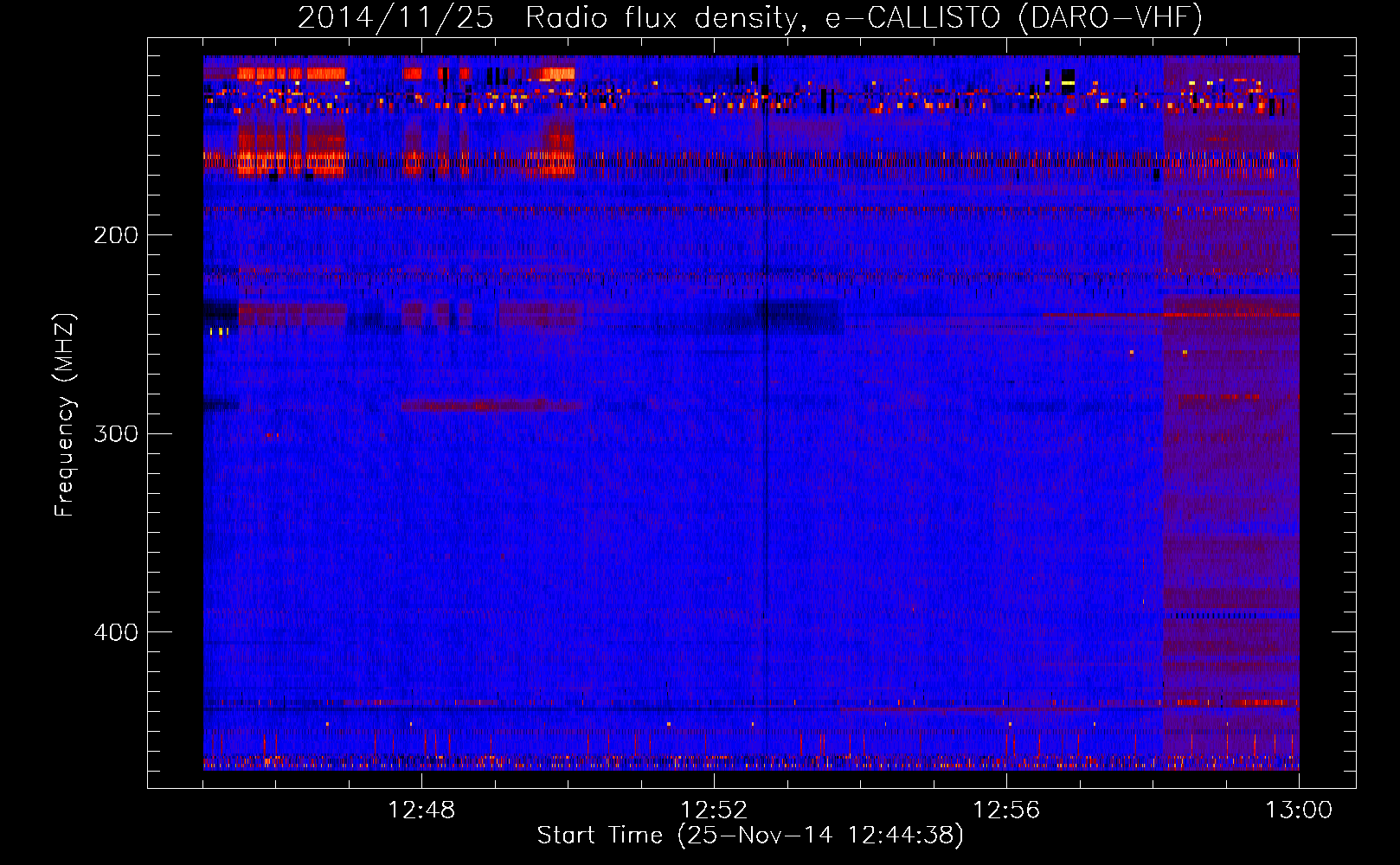The width and height of the screenshot is (1400, 865).
Task: Select the 300 frequency tick label
Action: click(116, 433)
